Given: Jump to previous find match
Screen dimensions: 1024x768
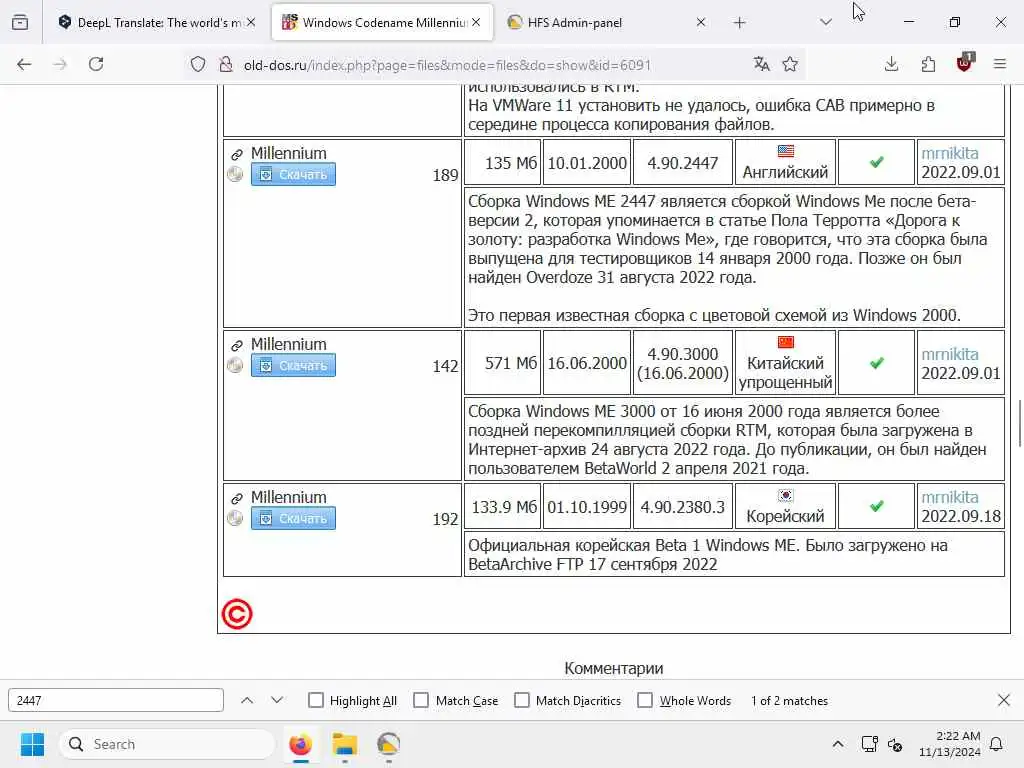Looking at the screenshot, I should tap(247, 700).
